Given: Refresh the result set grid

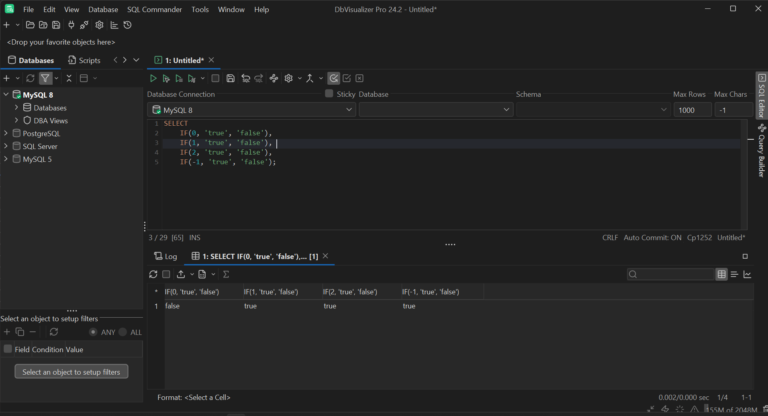Looking at the screenshot, I should (153, 274).
